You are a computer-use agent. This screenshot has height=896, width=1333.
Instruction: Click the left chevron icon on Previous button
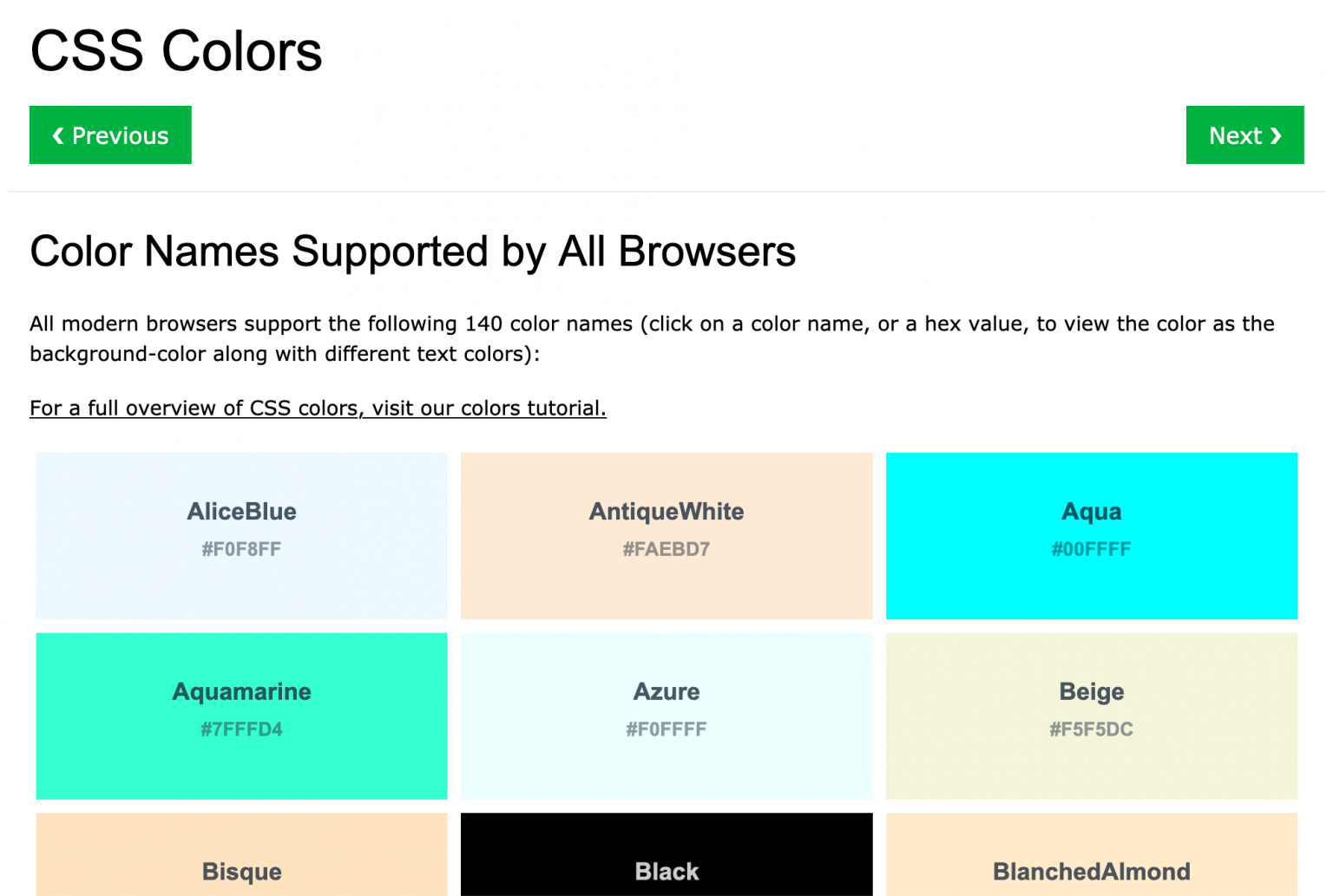(57, 135)
